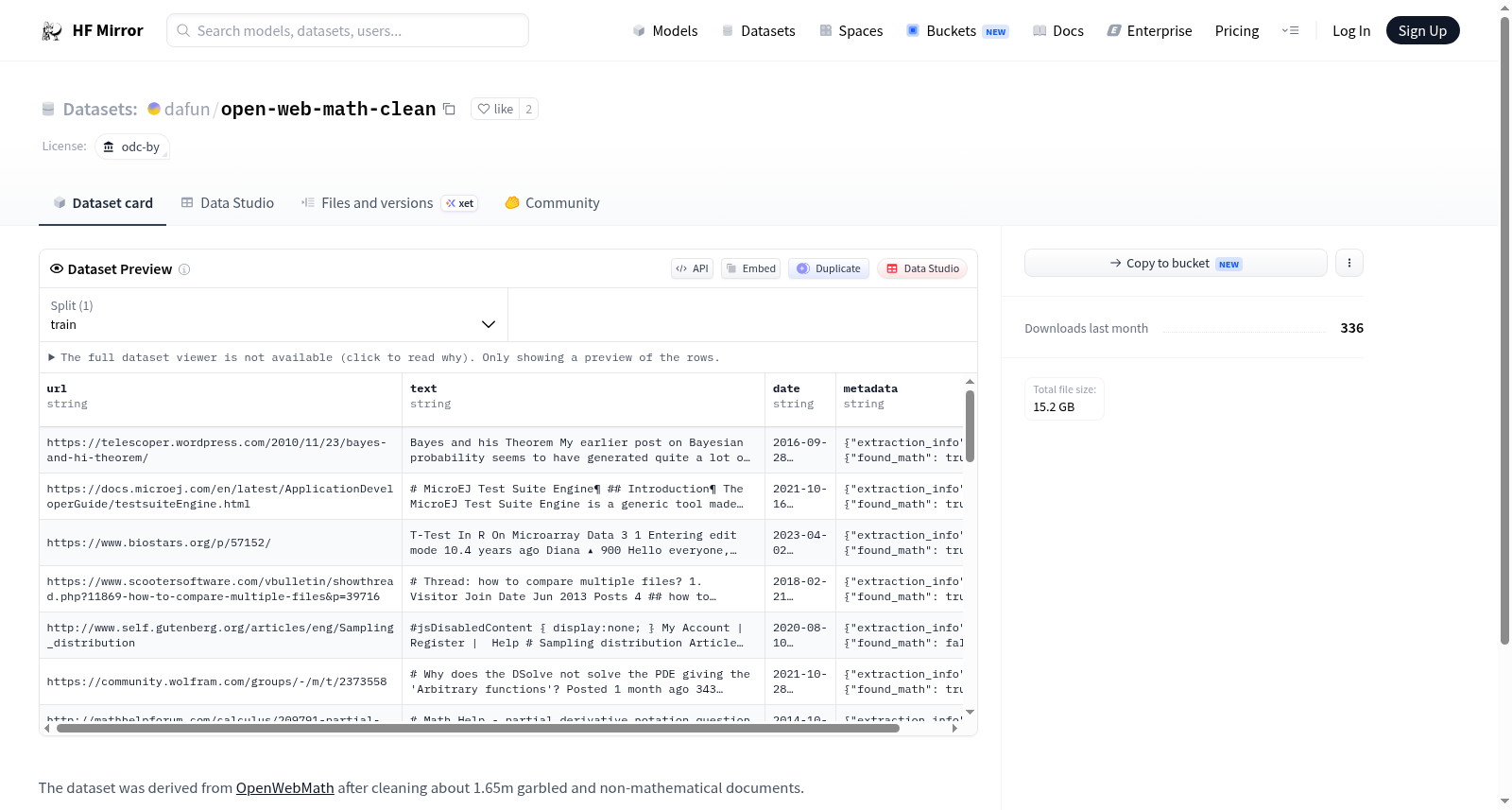The width and height of the screenshot is (1512, 810).
Task: Click the Dataset Preview eye icon
Action: coord(57,268)
